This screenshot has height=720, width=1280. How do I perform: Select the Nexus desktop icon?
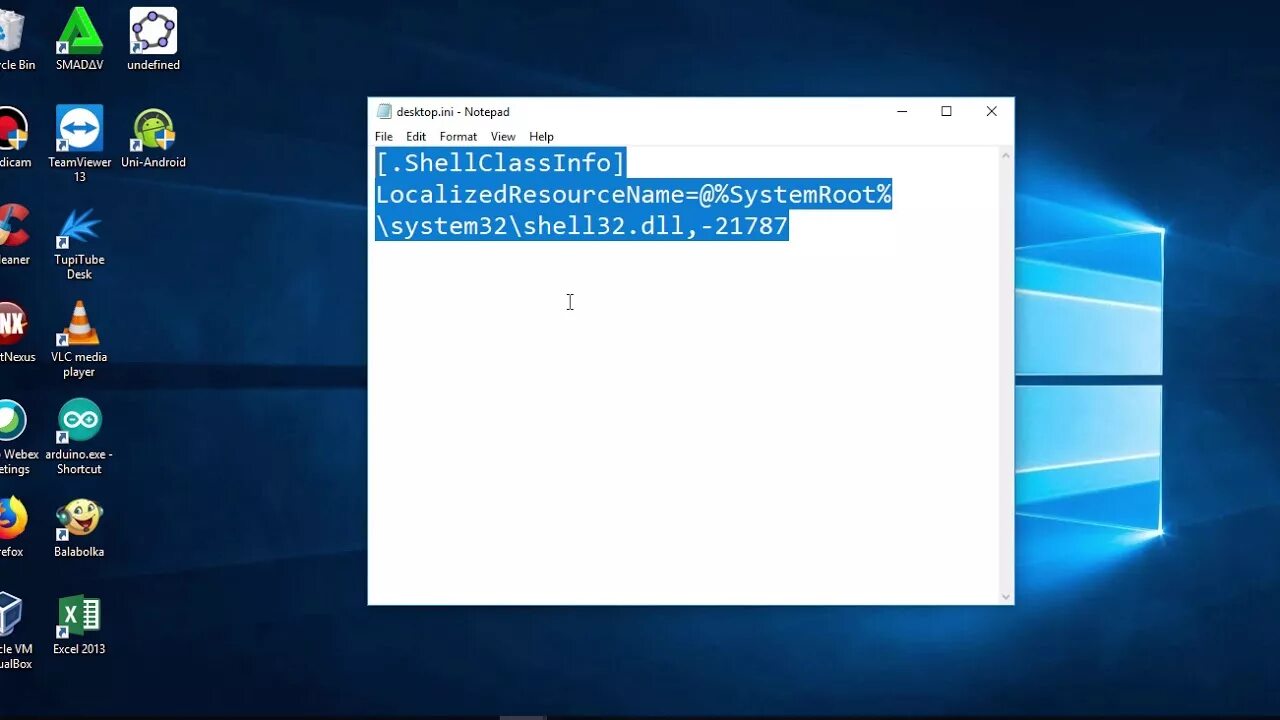coord(15,332)
